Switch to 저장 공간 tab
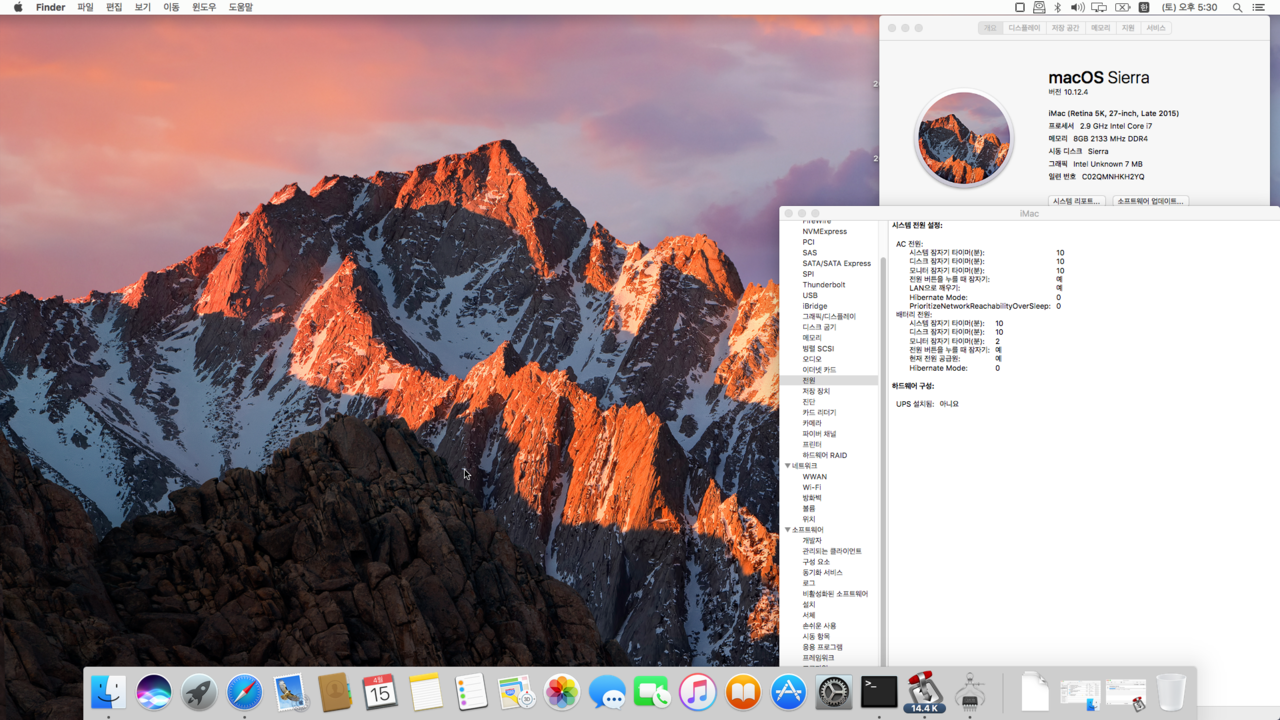Screen dimensions: 1280x720 (x=1065, y=28)
